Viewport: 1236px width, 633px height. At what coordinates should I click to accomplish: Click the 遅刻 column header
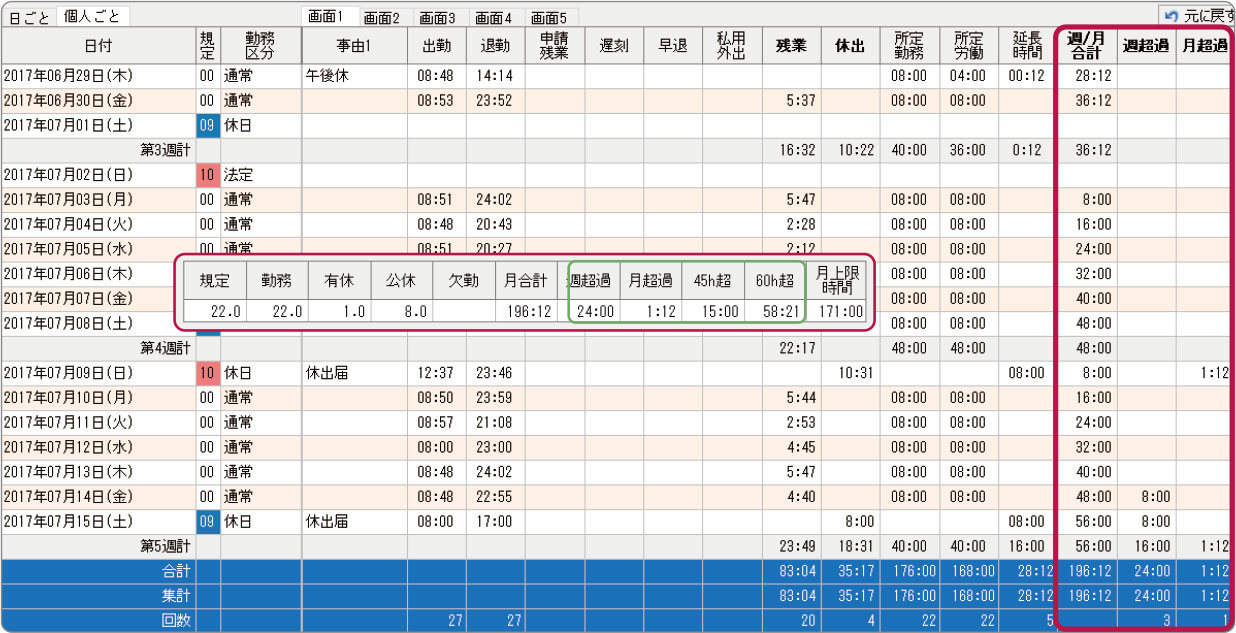coord(613,46)
